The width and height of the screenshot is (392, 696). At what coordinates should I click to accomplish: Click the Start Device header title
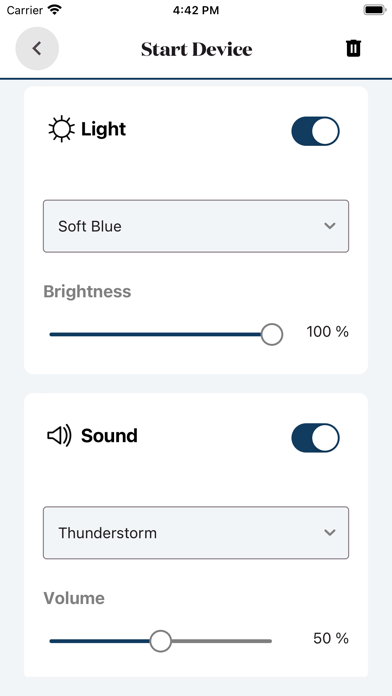point(197,49)
